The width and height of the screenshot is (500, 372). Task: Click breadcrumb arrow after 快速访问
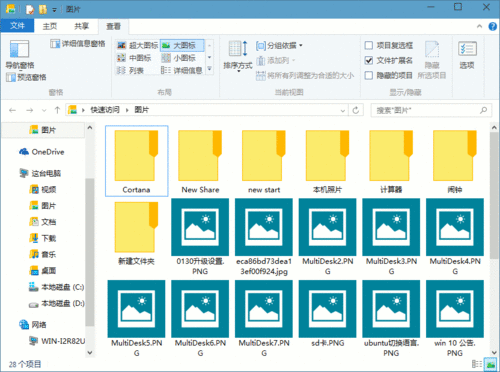pos(127,110)
